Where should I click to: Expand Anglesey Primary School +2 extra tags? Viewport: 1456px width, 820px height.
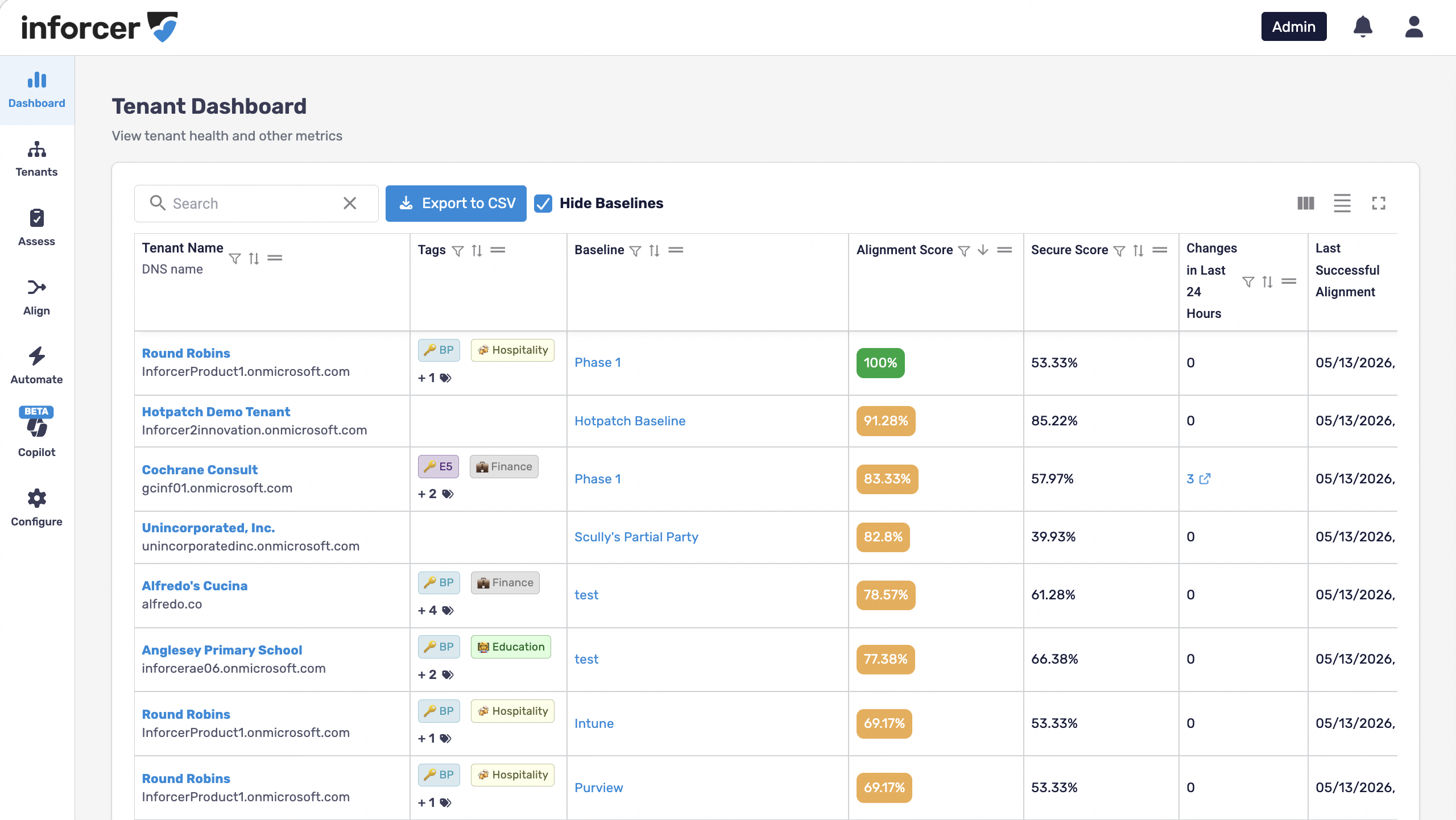[x=436, y=674]
